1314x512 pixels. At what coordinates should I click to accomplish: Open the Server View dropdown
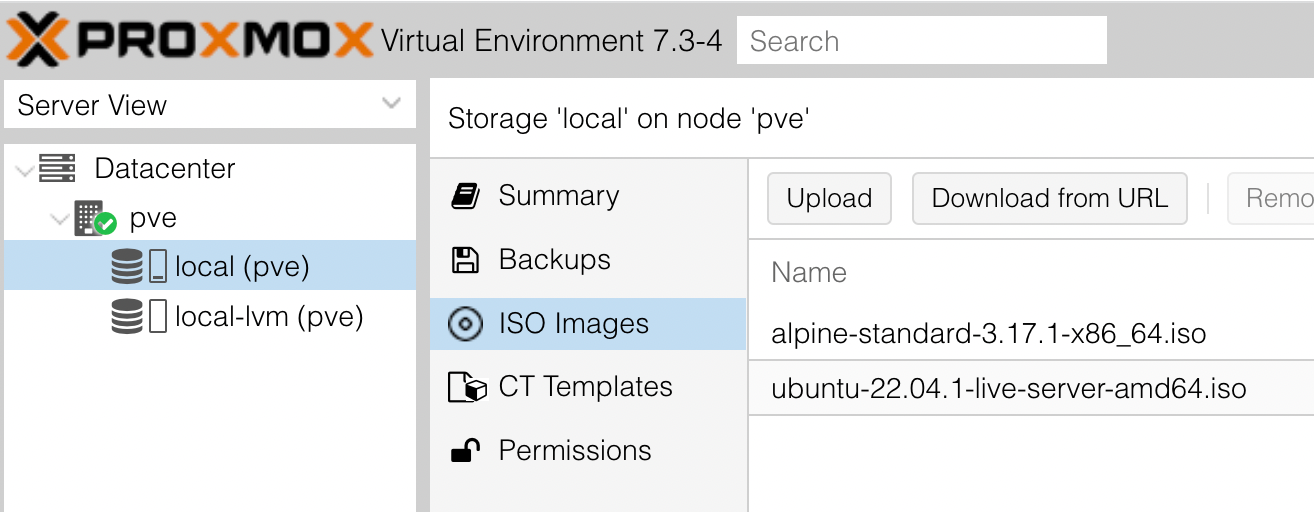coord(210,105)
